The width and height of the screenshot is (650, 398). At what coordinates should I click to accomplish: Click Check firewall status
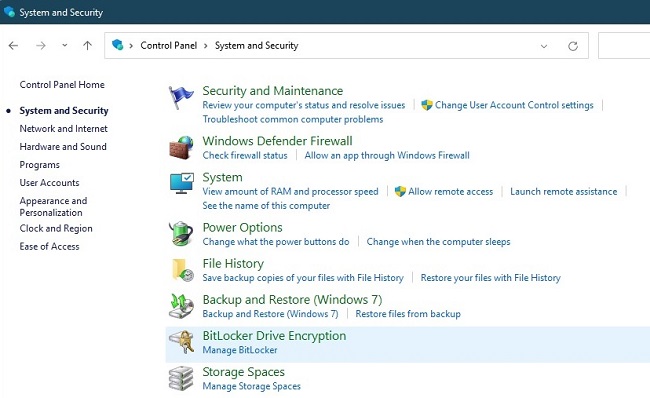pos(245,155)
